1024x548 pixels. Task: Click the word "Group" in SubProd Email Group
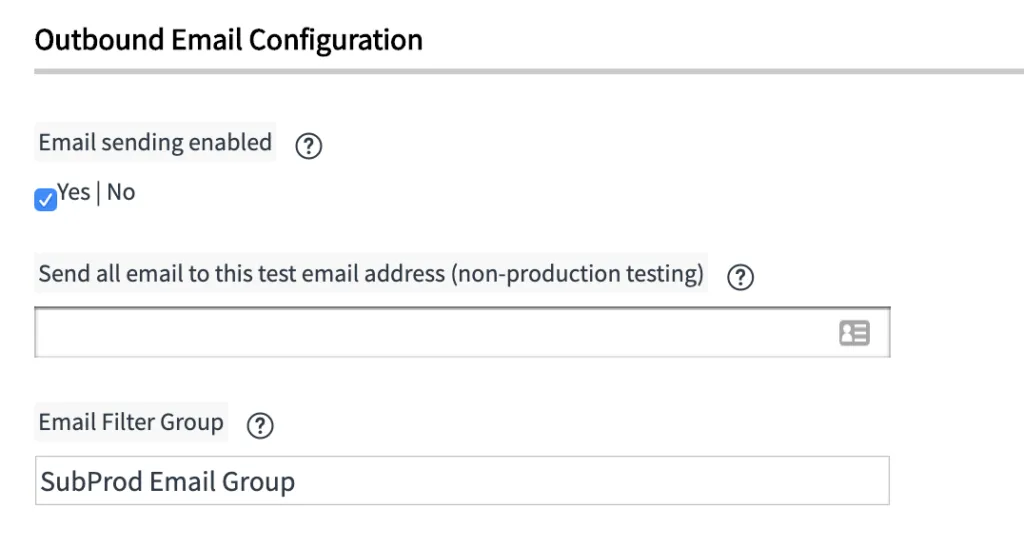pos(258,482)
